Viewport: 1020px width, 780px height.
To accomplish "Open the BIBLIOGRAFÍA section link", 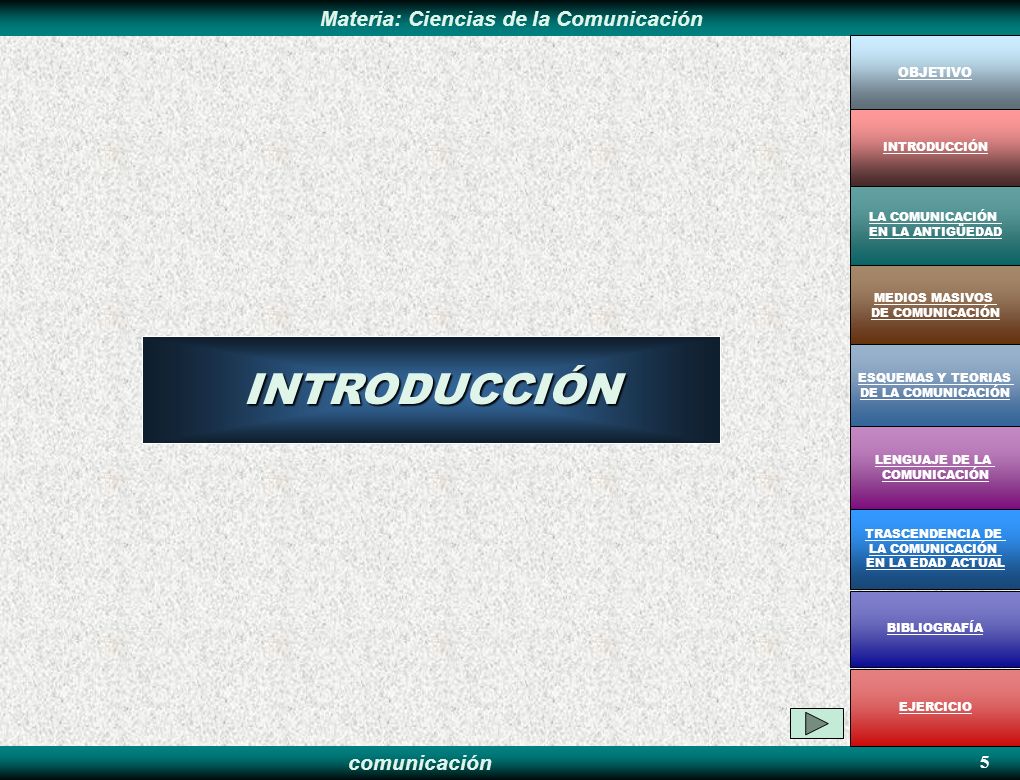I will click(x=935, y=627).
